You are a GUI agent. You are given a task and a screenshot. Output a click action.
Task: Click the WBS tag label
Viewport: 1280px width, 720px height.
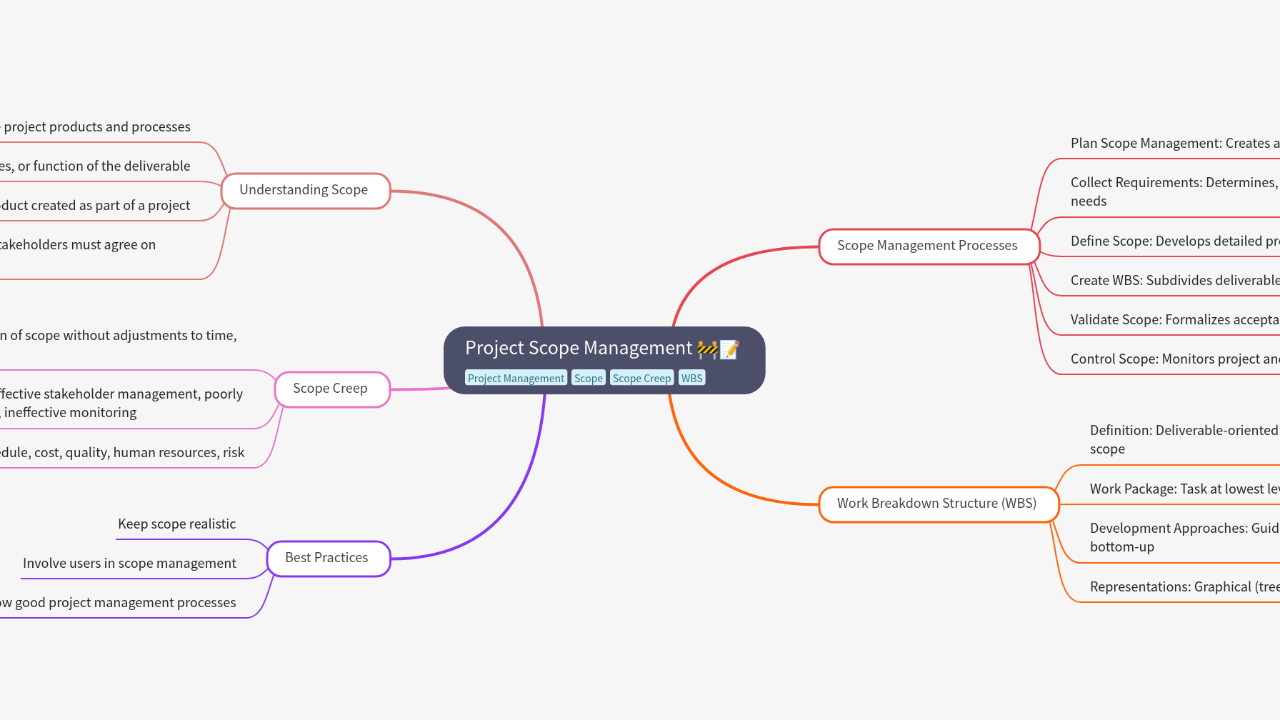point(692,378)
